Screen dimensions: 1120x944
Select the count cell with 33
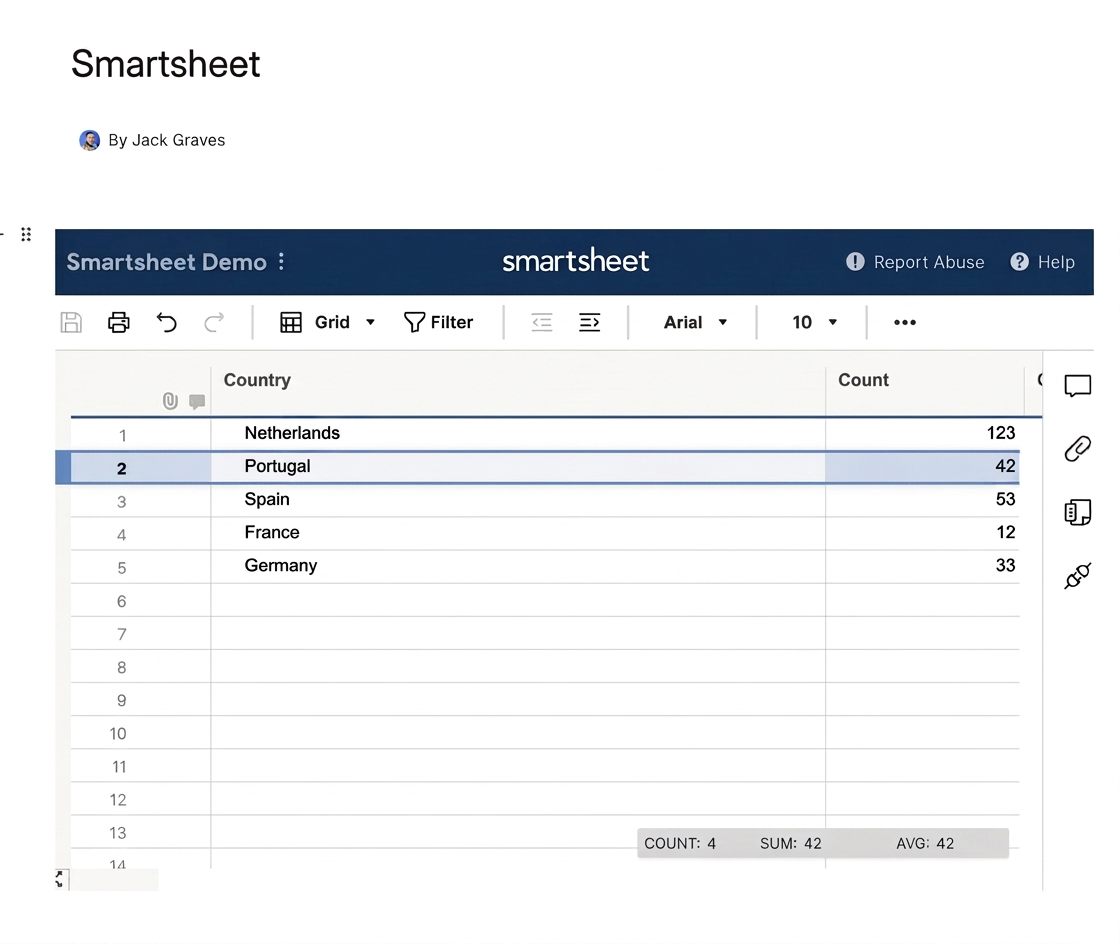(922, 566)
